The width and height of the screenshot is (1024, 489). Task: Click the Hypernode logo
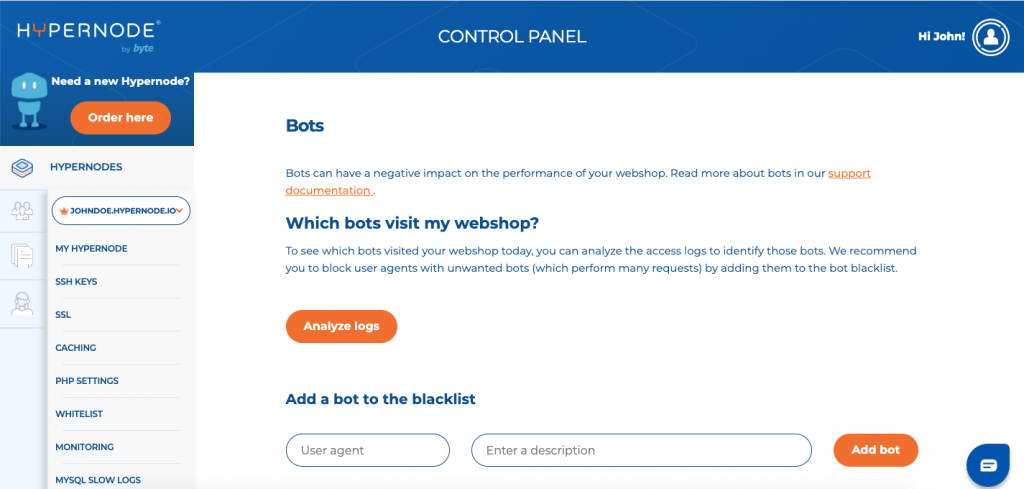(89, 32)
